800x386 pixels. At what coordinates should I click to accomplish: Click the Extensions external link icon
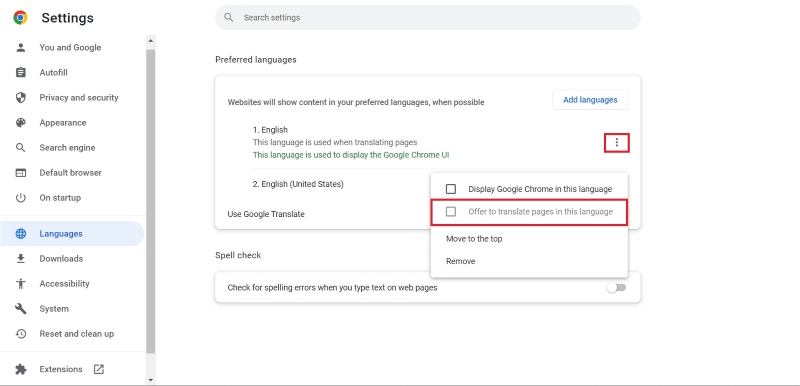[98, 369]
